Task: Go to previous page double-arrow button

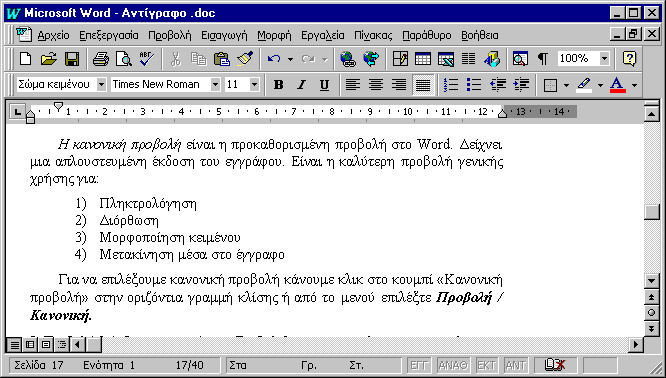Action: pos(652,297)
